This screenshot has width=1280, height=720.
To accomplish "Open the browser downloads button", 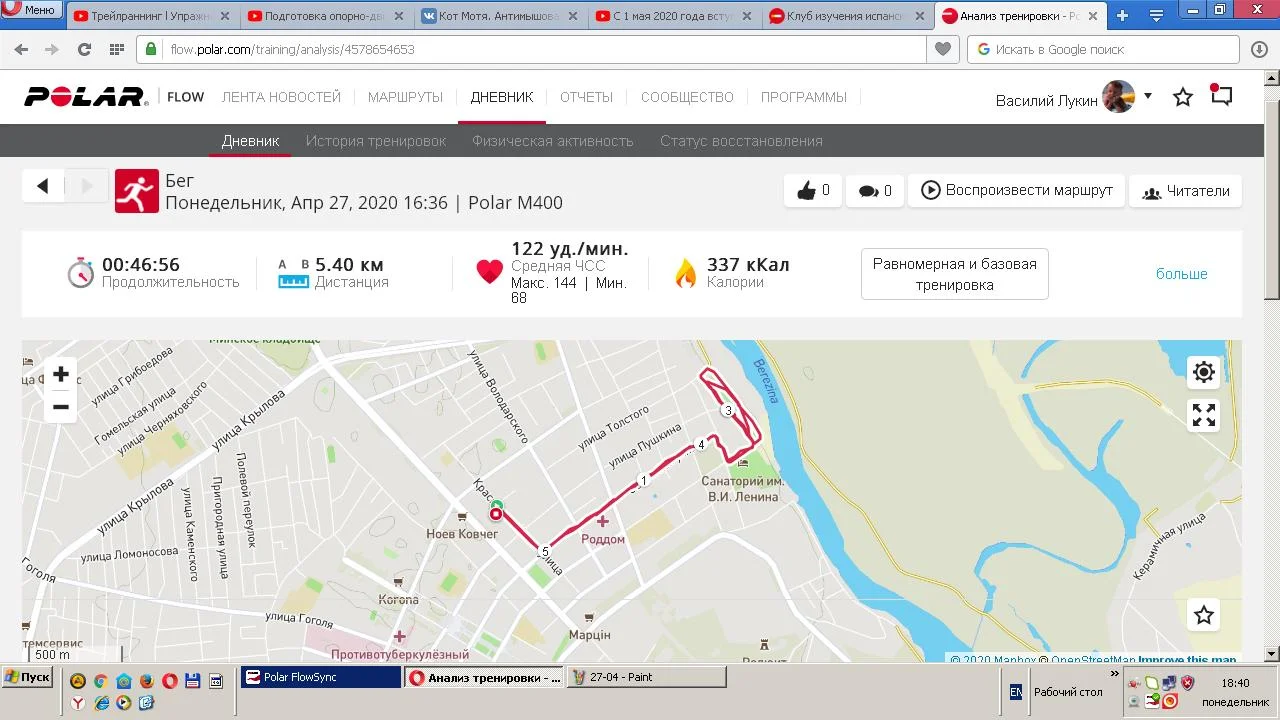I will point(1259,49).
